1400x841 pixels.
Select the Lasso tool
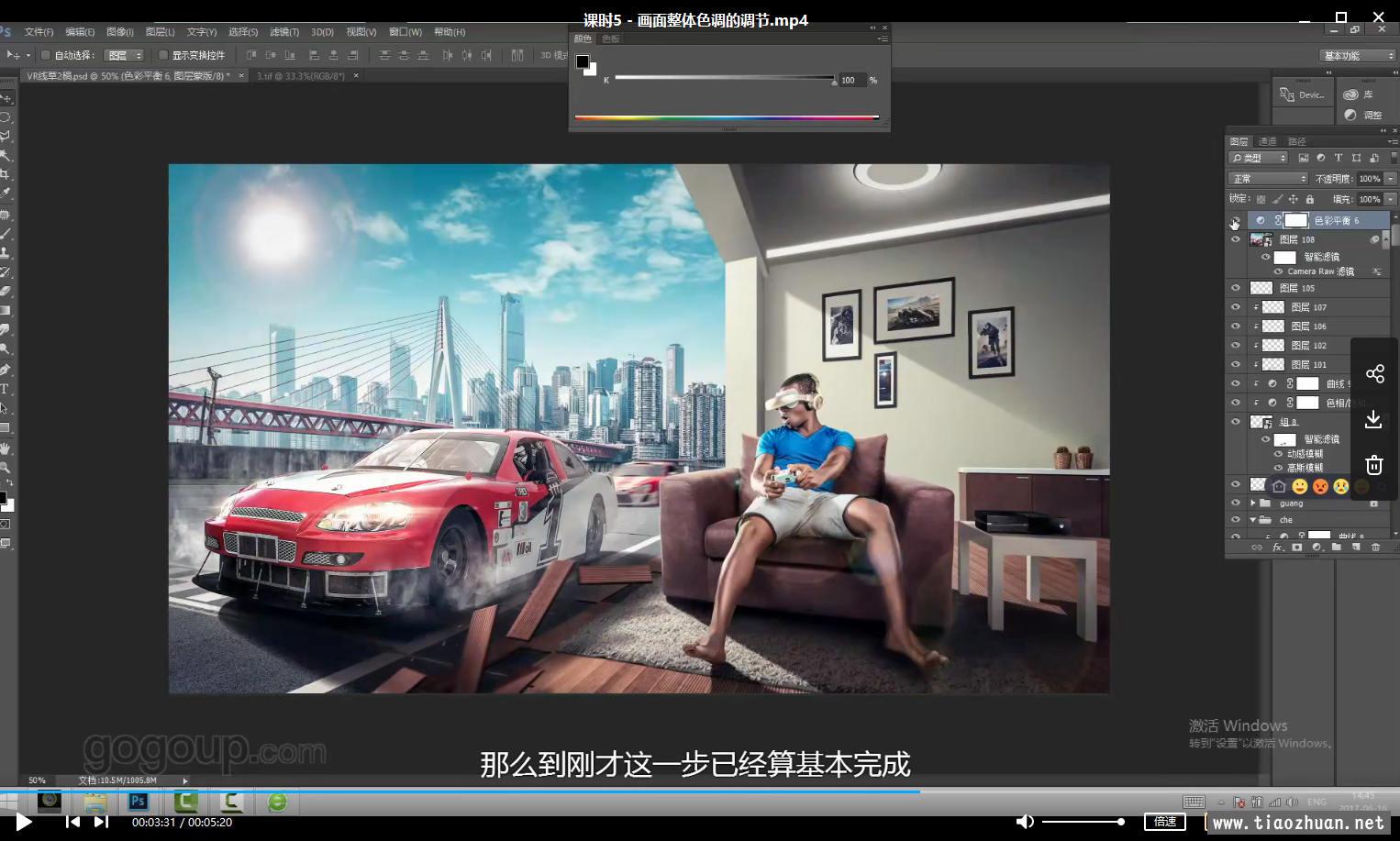(x=6, y=136)
